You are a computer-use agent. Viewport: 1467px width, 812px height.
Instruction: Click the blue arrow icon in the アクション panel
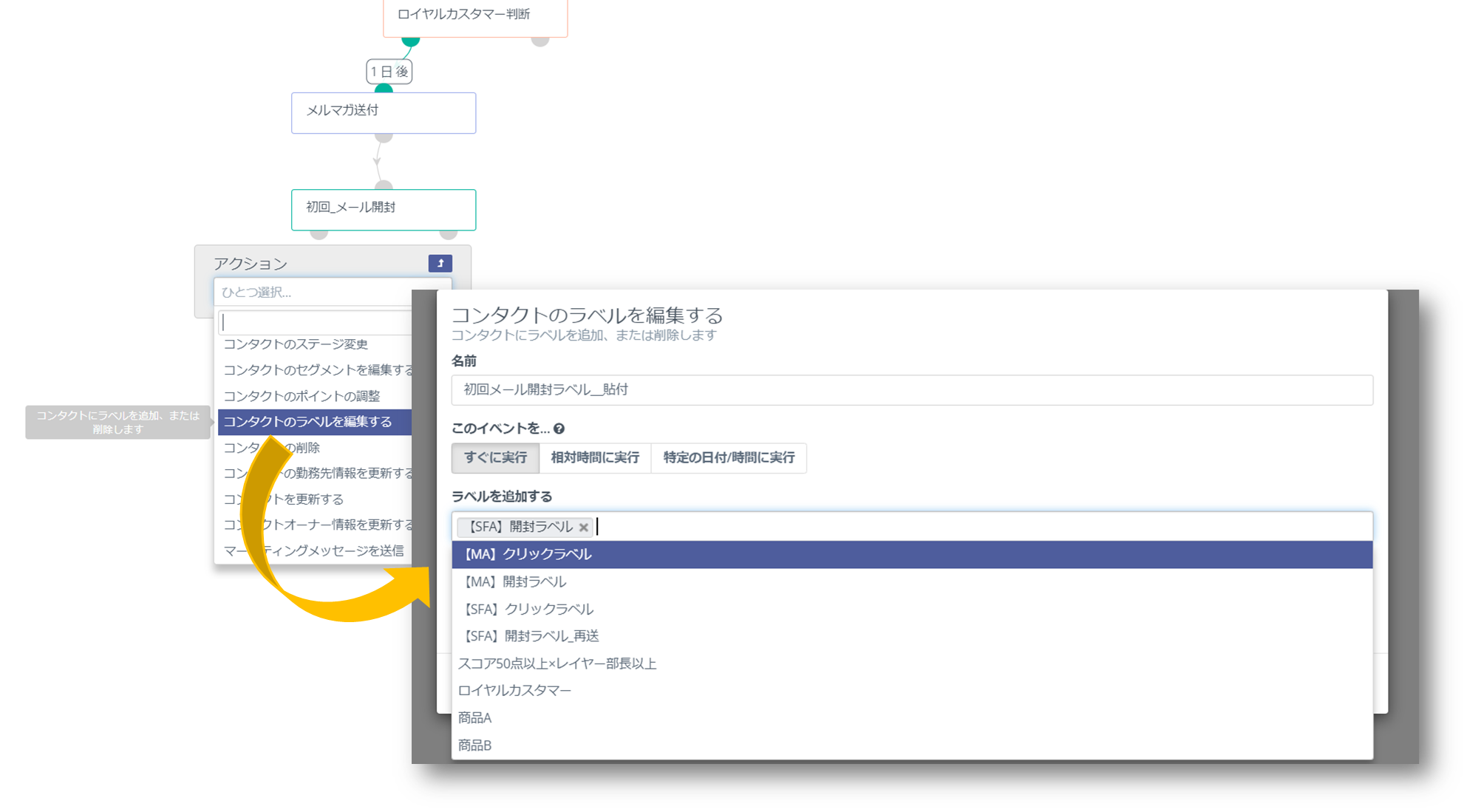pos(440,263)
